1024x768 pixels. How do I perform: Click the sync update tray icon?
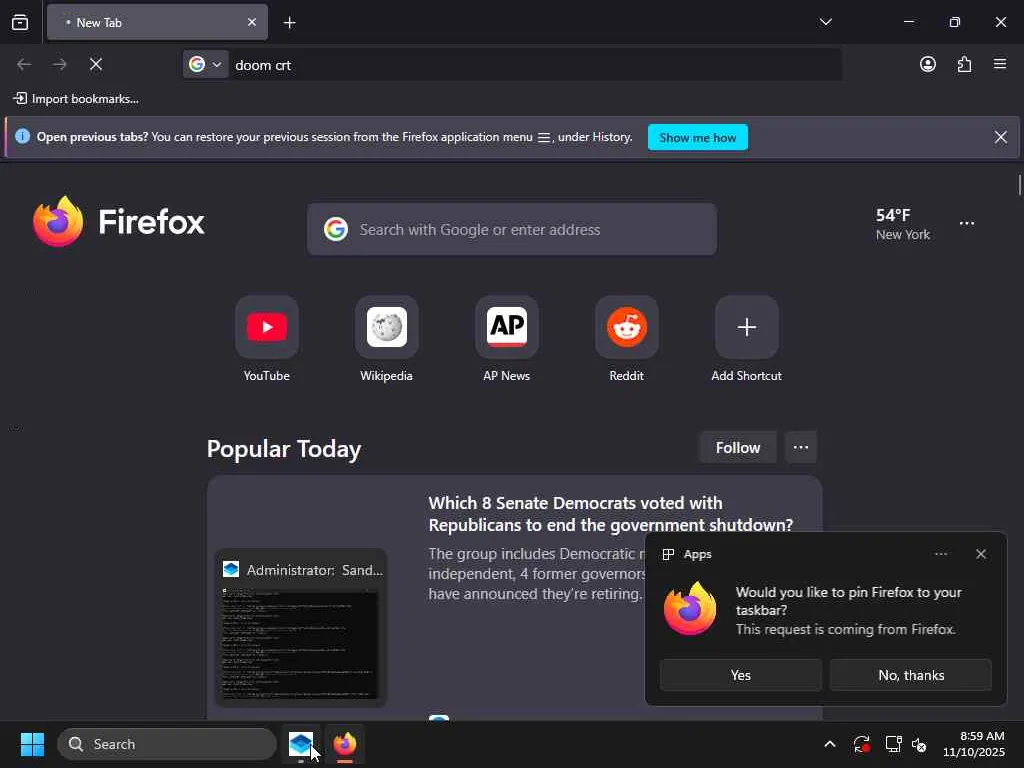(x=861, y=744)
